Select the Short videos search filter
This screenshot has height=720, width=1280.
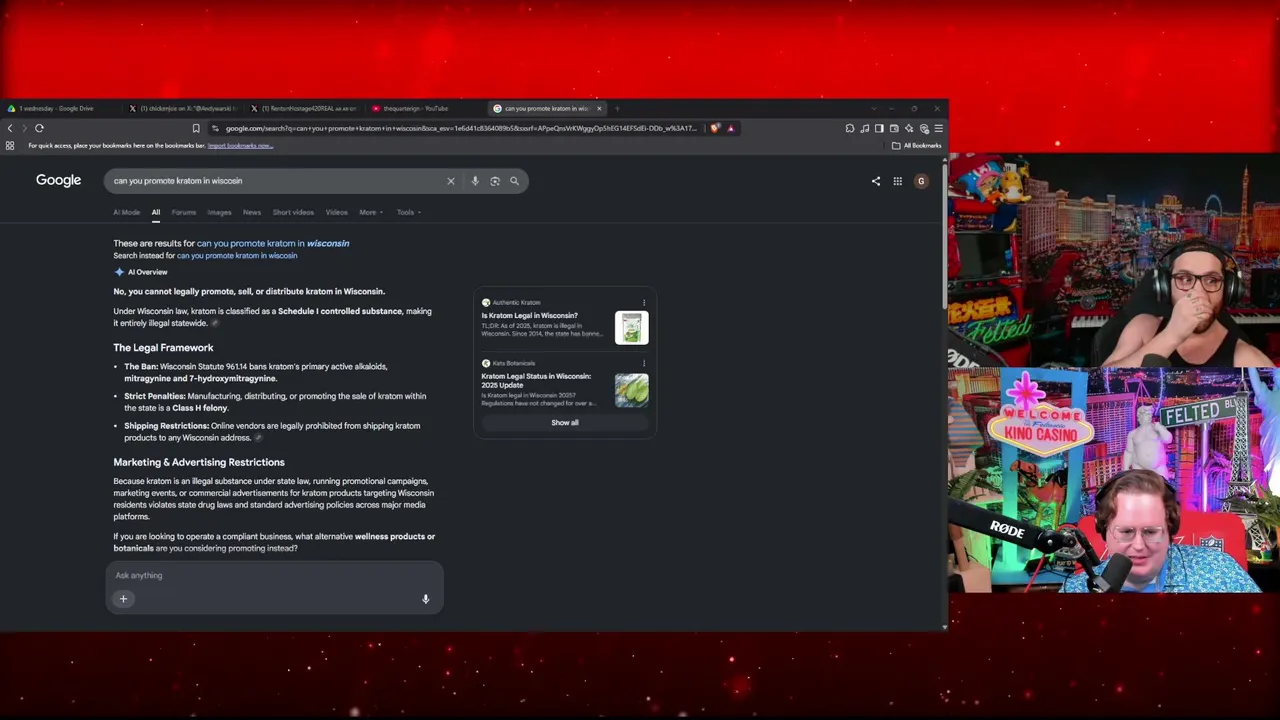[x=293, y=212]
